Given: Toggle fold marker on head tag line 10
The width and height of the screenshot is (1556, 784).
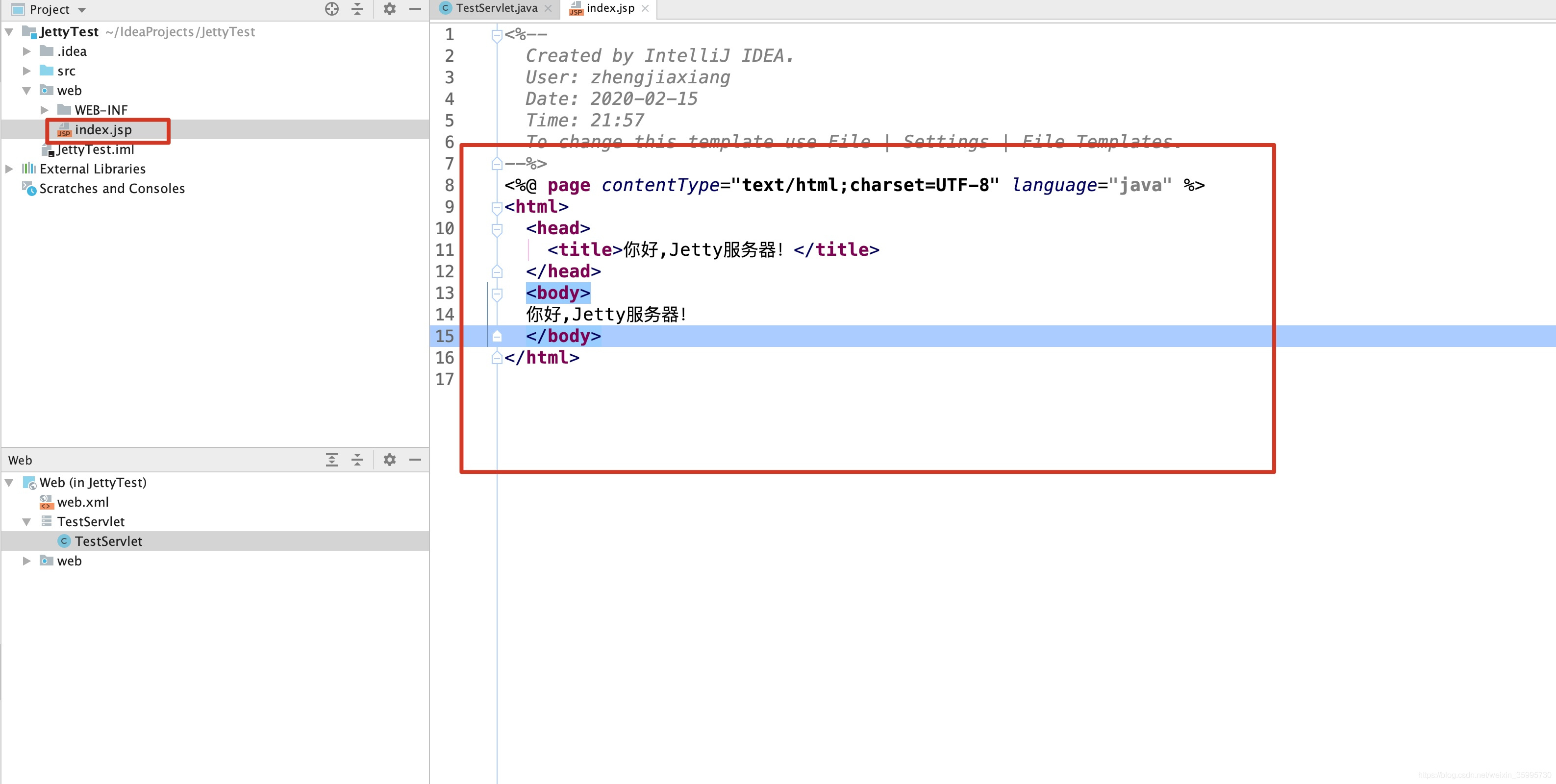Looking at the screenshot, I should [x=497, y=229].
